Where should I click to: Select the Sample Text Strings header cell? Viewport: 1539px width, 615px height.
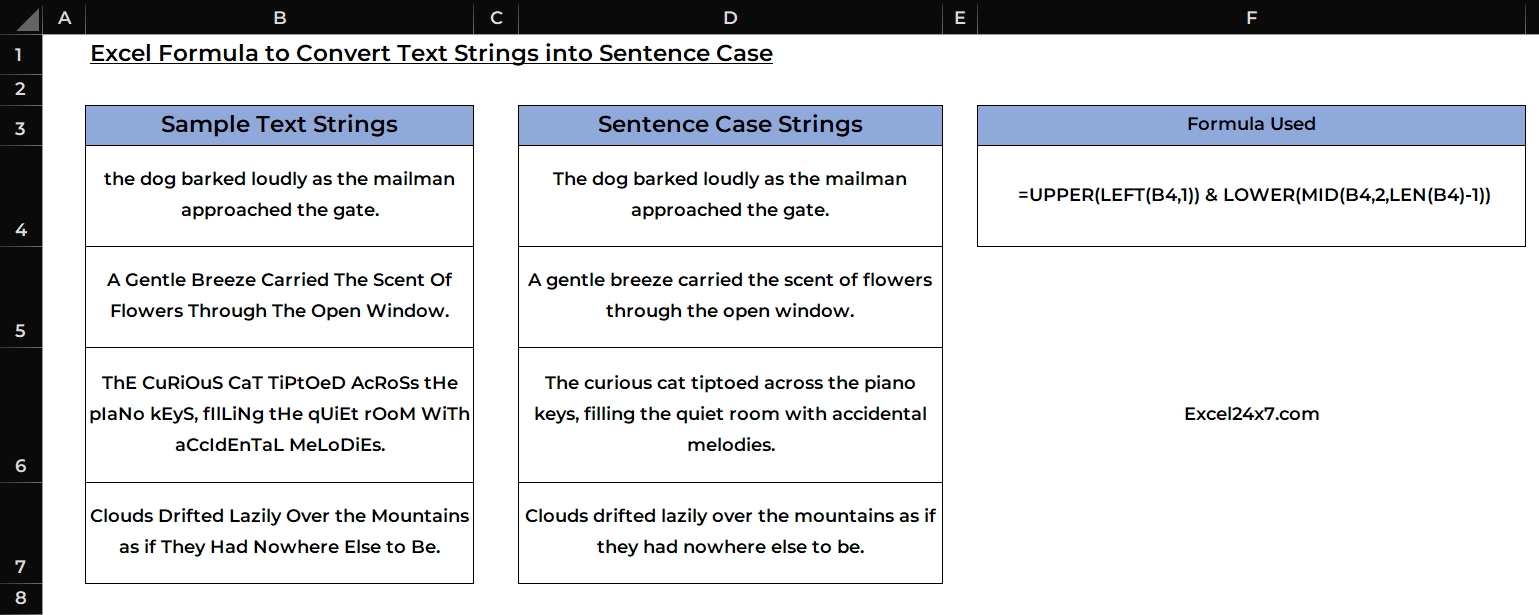[x=279, y=124]
